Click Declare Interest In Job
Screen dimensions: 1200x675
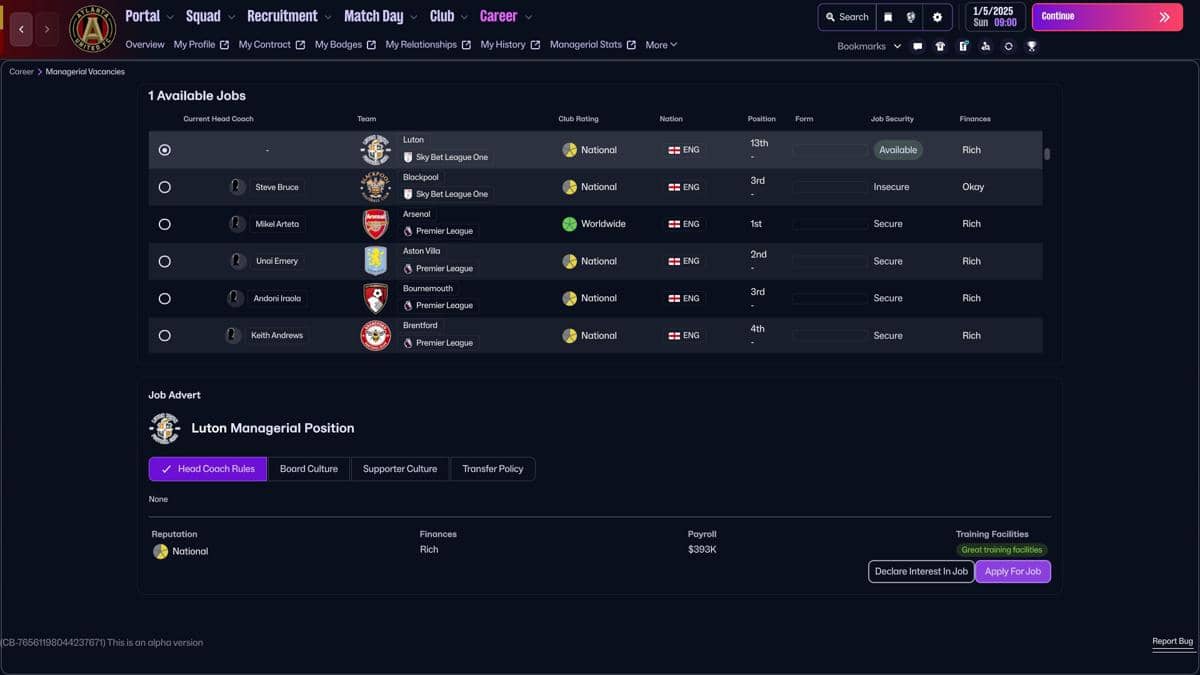(x=921, y=571)
